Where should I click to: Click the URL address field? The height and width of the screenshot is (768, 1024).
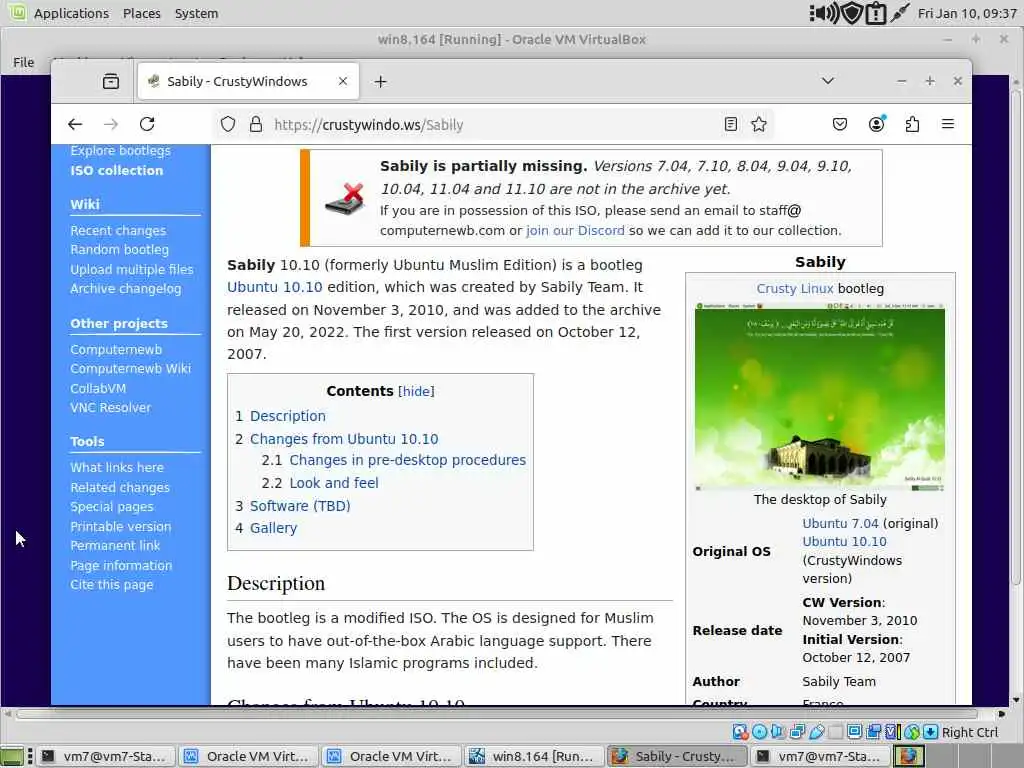[x=493, y=124]
